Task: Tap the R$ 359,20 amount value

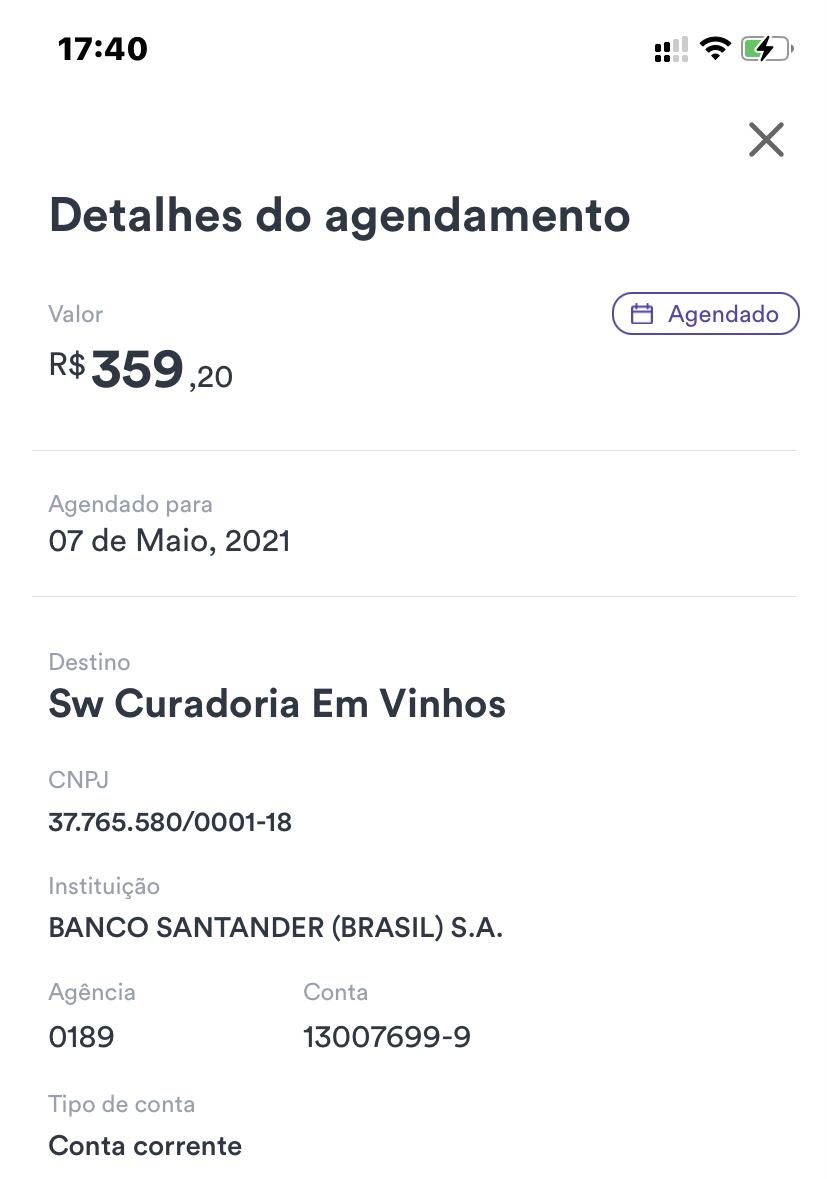Action: point(141,370)
